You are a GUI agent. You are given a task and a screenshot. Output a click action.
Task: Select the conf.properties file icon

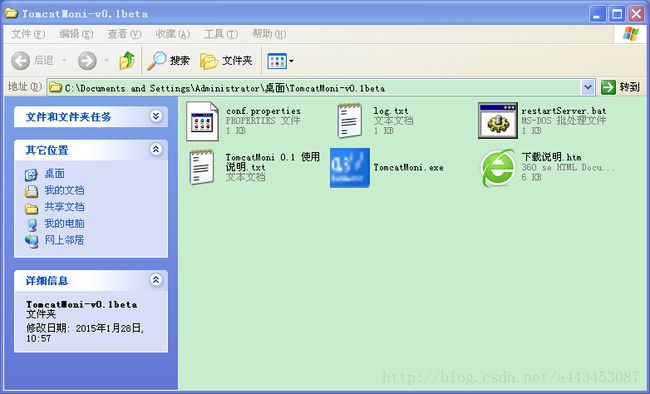[x=202, y=121]
